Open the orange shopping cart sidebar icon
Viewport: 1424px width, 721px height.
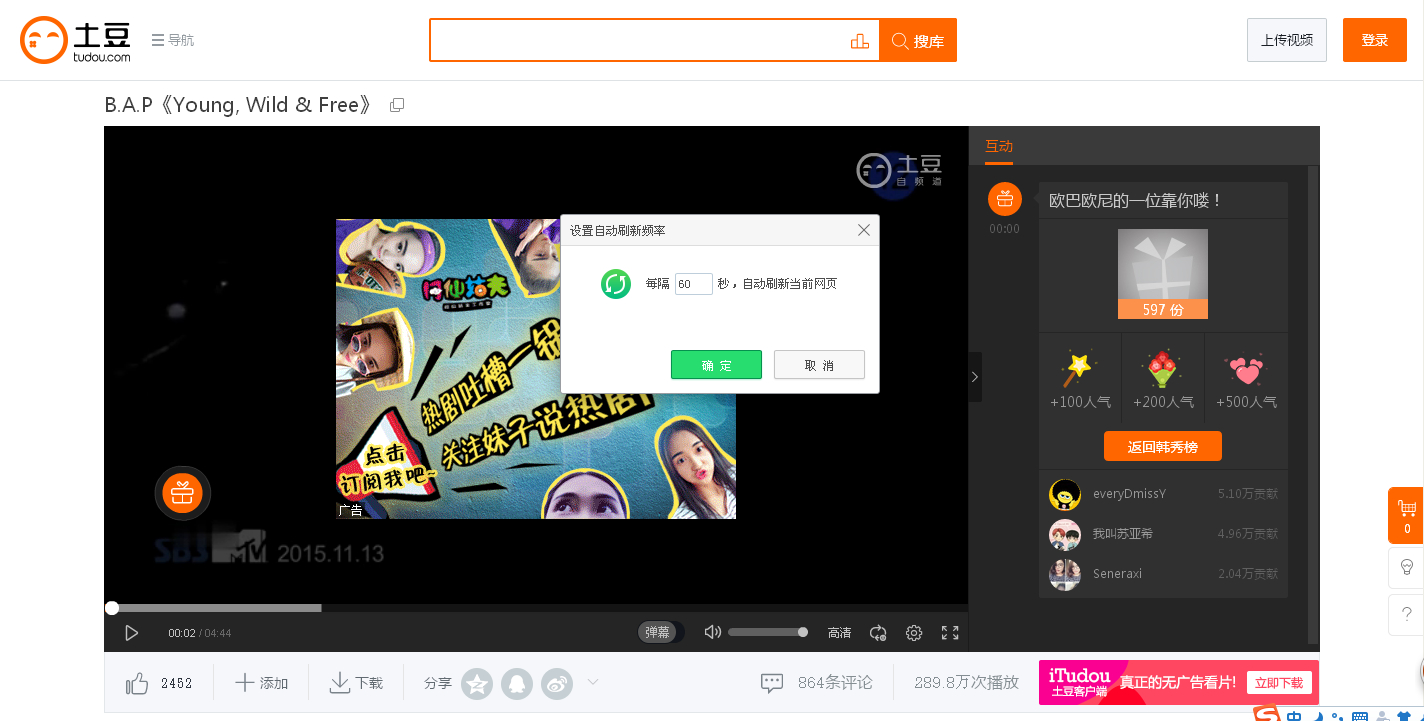point(1406,516)
